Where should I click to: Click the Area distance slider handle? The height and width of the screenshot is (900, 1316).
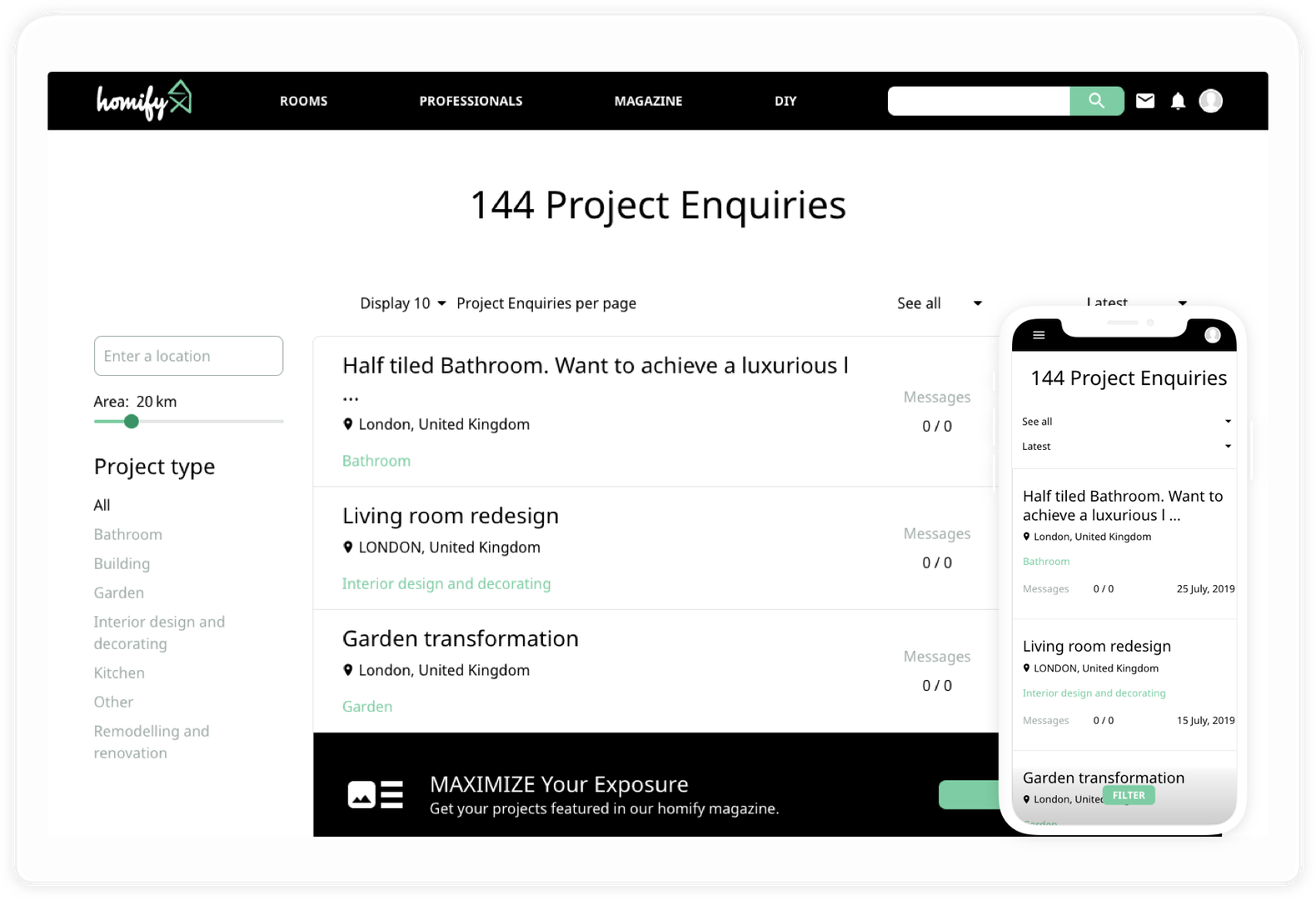pos(131,422)
